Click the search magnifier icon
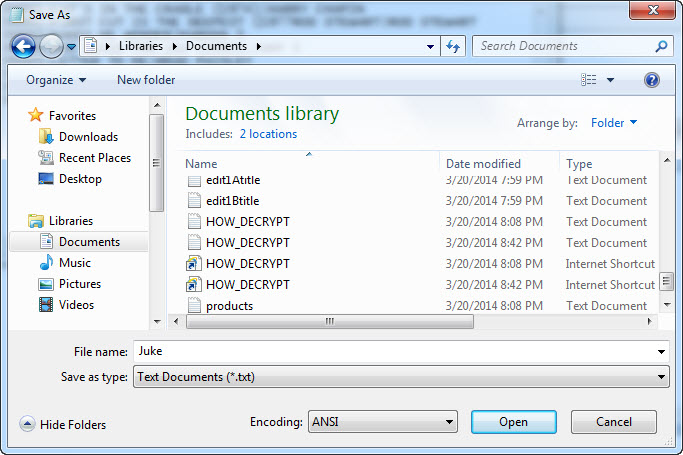Image resolution: width=683 pixels, height=455 pixels. pos(661,46)
